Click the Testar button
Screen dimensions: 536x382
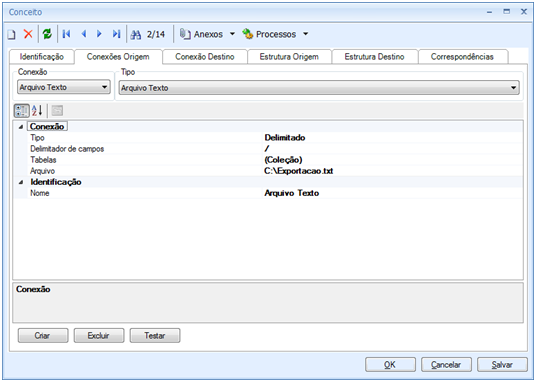point(155,335)
